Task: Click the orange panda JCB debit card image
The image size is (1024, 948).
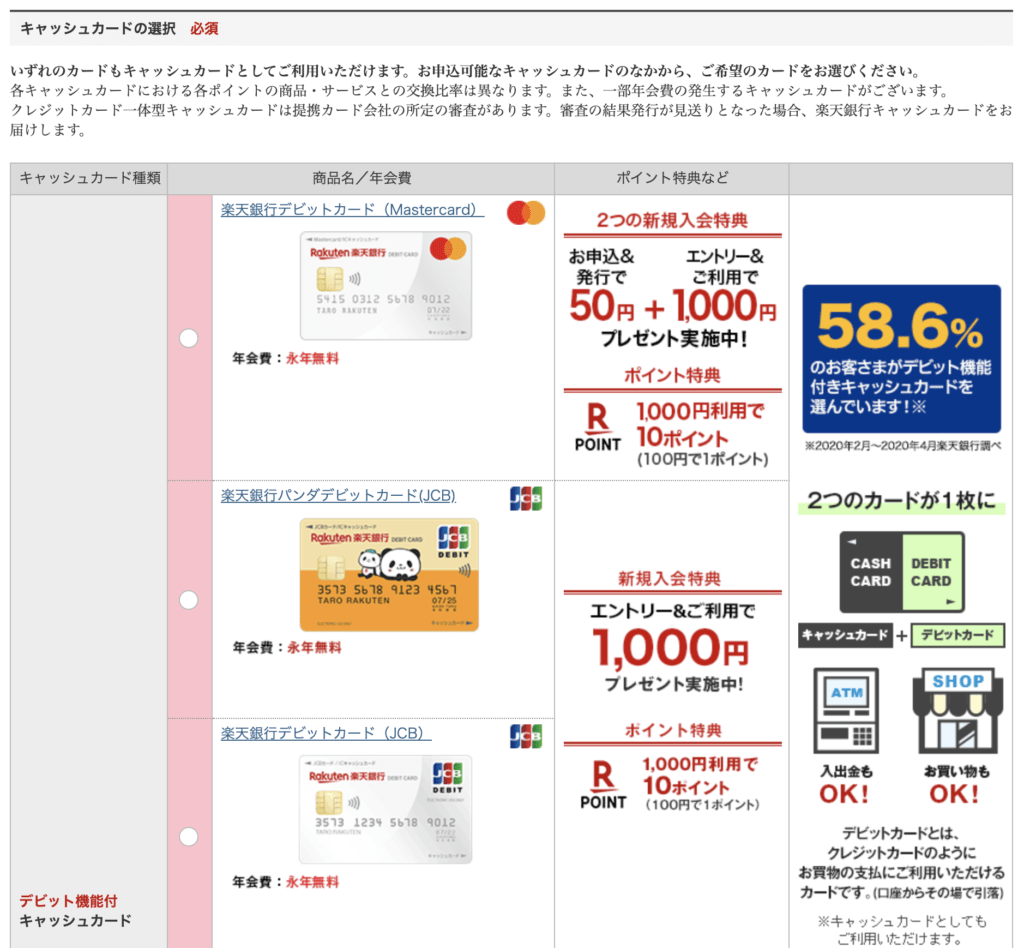Action: pyautogui.click(x=389, y=575)
